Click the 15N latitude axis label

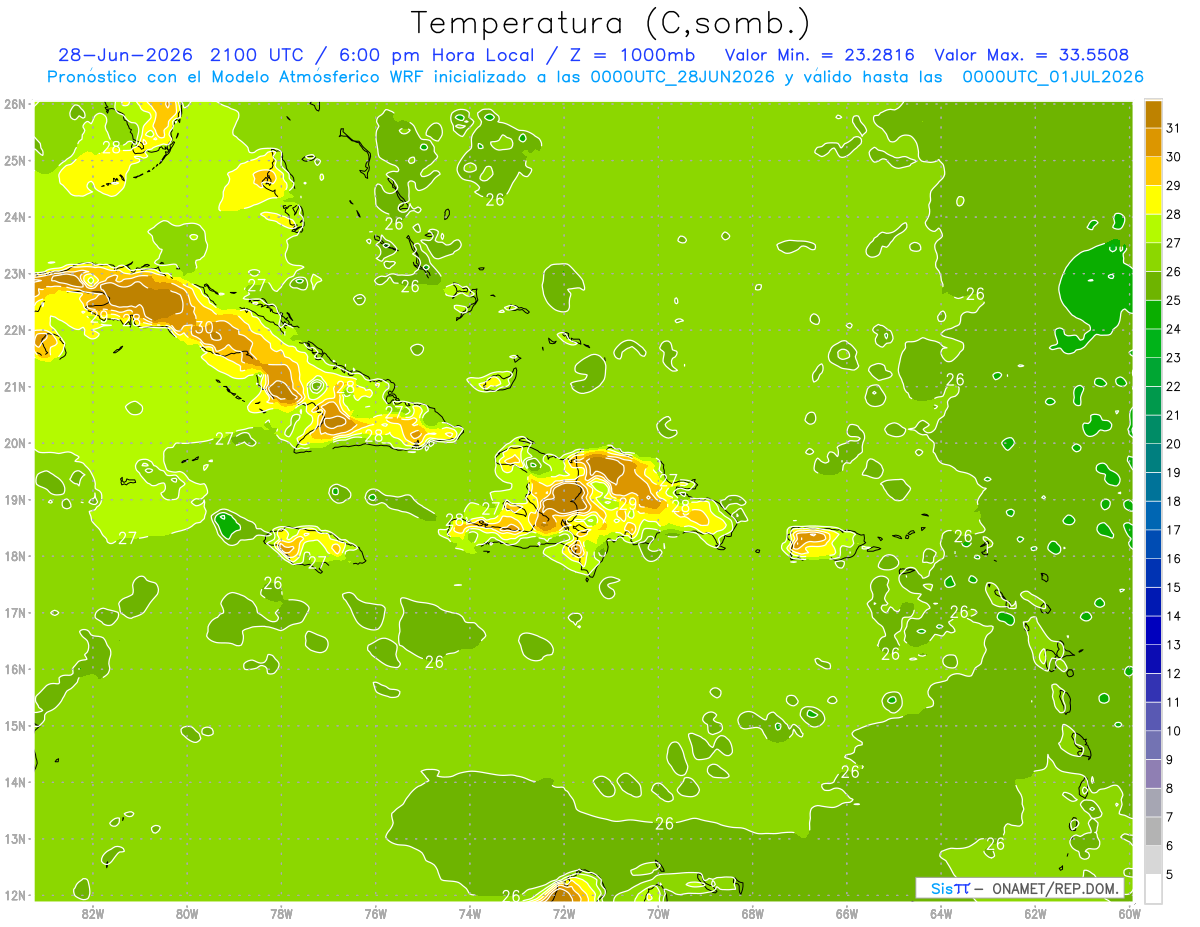(14, 725)
